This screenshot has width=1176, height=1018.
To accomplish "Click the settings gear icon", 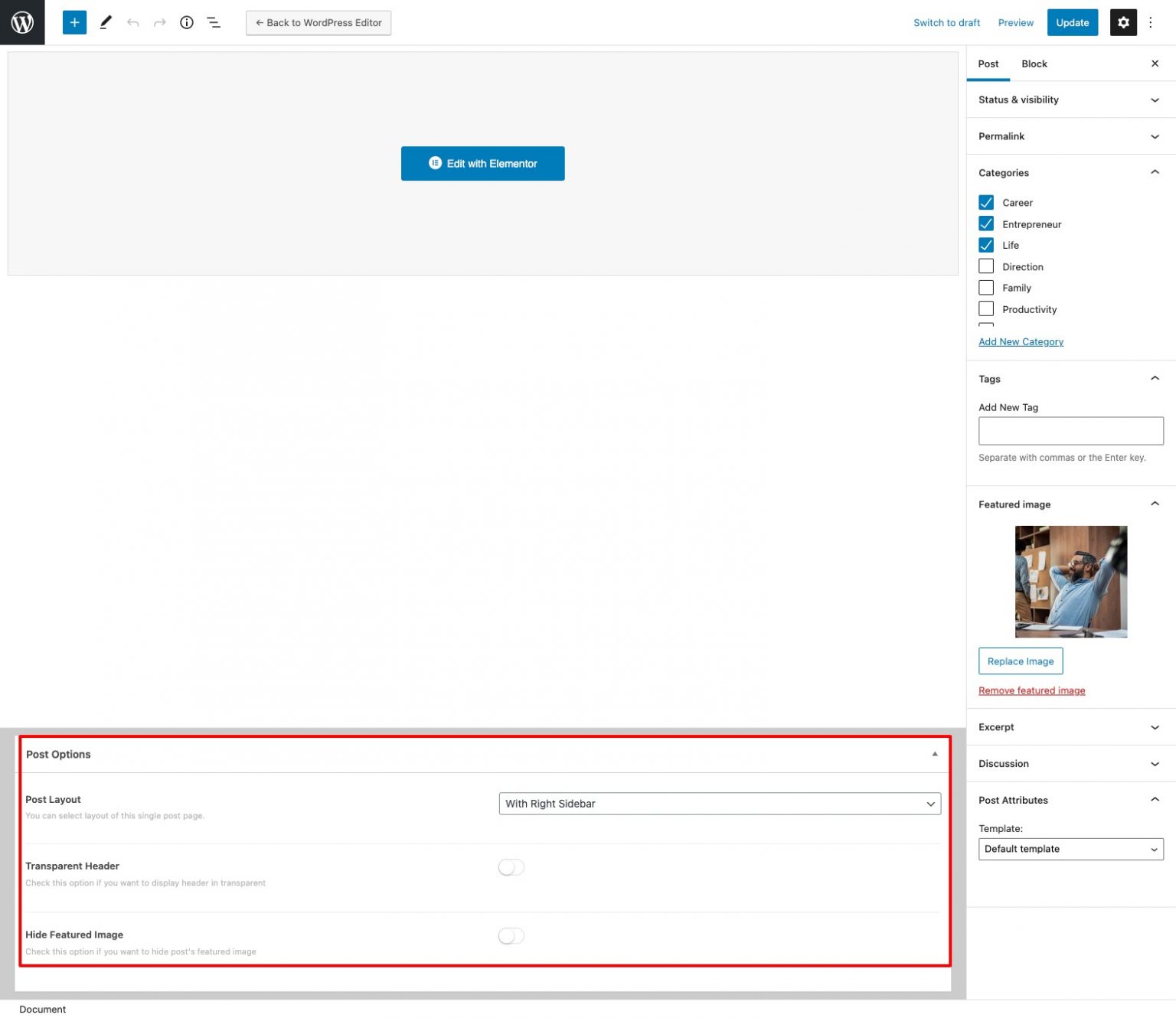I will [x=1123, y=22].
